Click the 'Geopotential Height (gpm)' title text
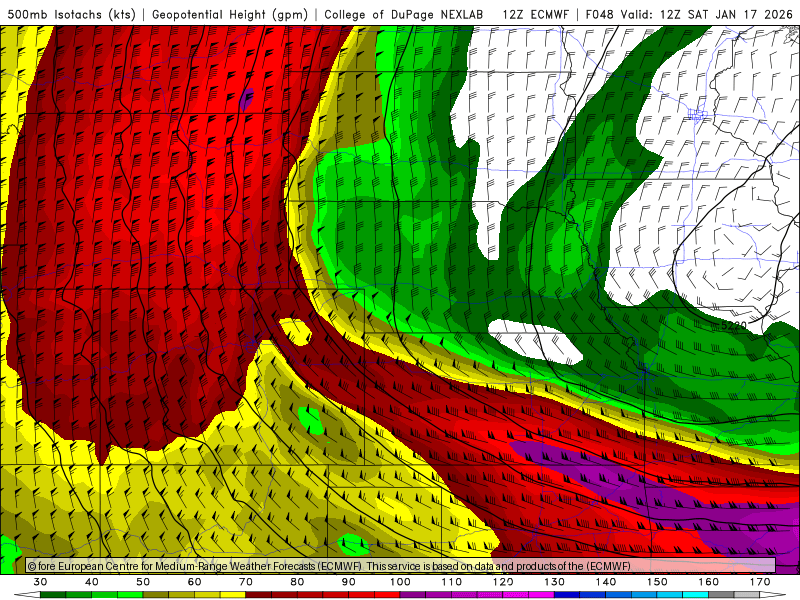 [230, 14]
